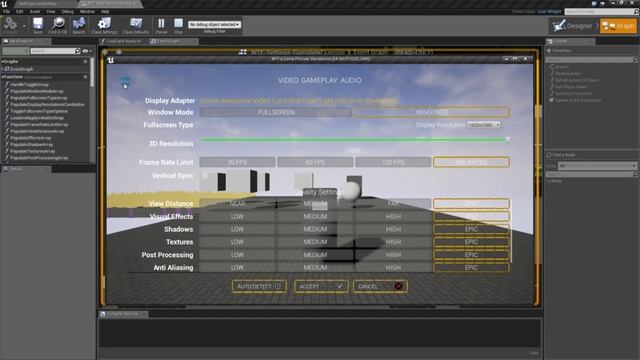Open the GAMEPLAY settings tab in game preview

pos(320,80)
